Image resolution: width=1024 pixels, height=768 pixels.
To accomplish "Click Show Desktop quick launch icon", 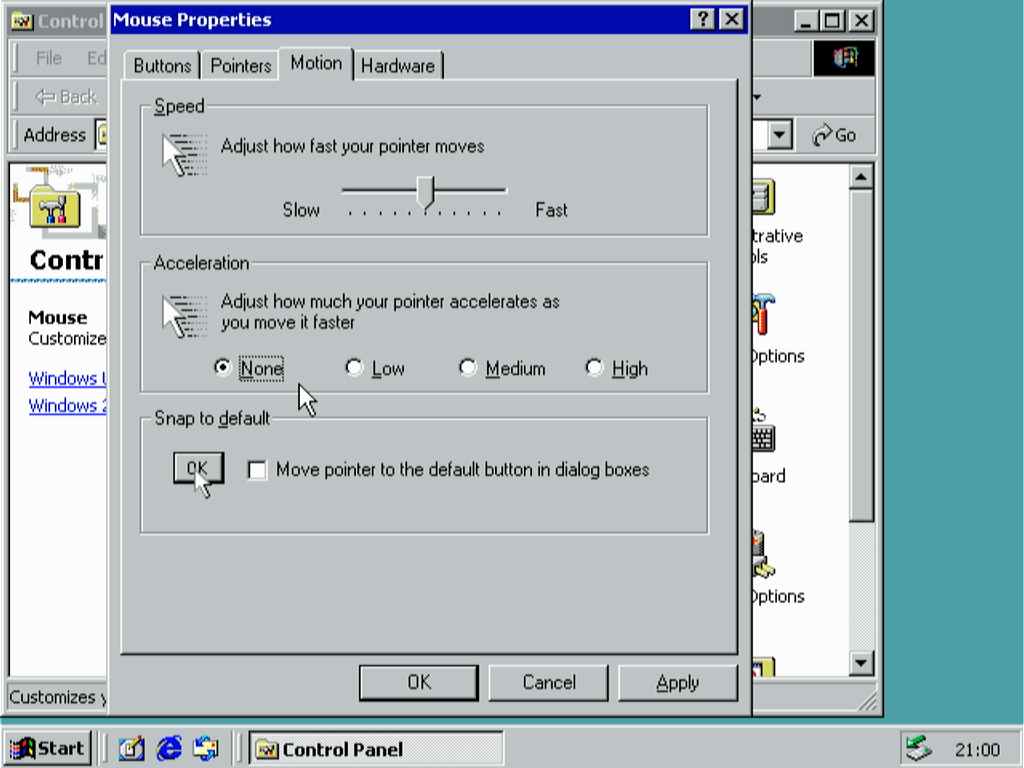I will (131, 748).
